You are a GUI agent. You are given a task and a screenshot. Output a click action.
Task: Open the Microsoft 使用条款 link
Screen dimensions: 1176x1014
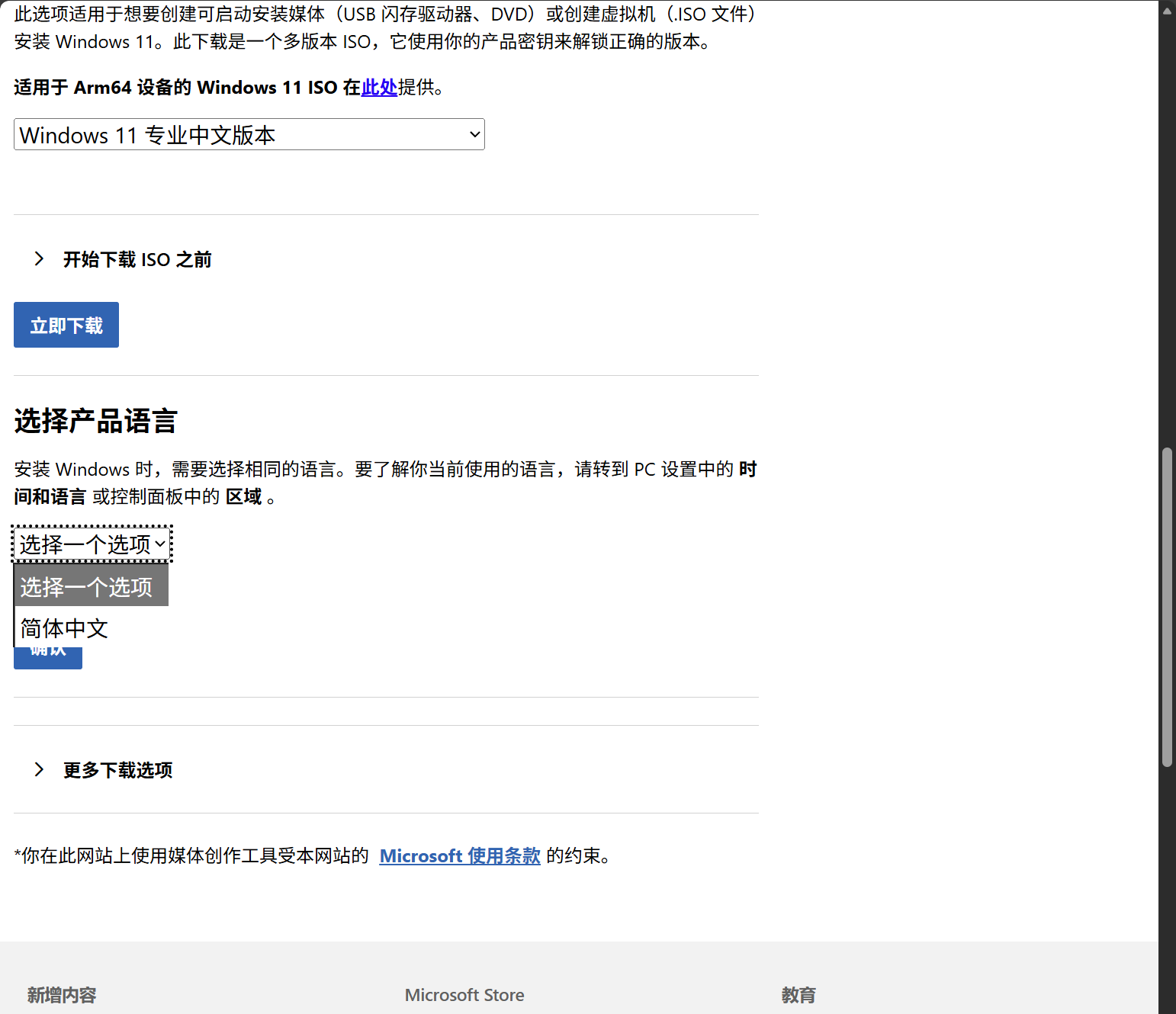(x=460, y=856)
